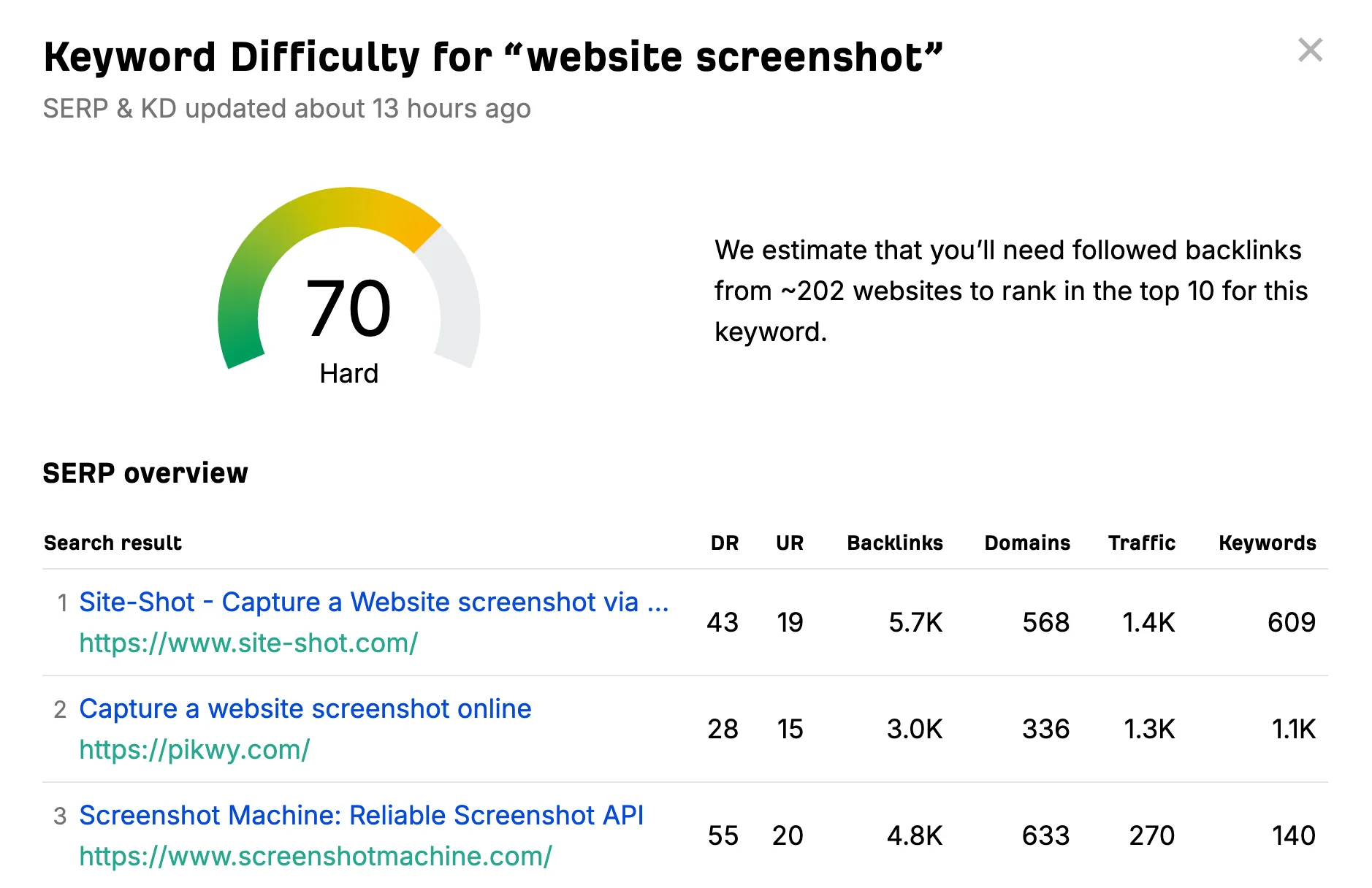Screen dimensions: 1372x888
Task: Sort results by the Traffic column
Action: click(x=1142, y=543)
